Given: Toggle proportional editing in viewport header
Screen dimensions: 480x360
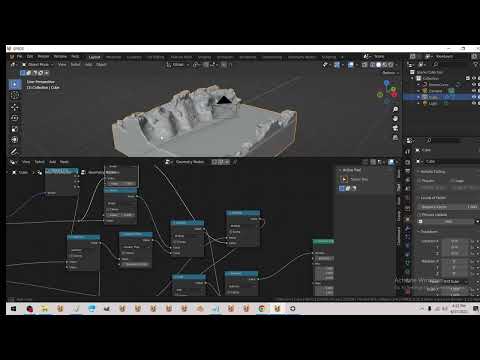Looking at the screenshot, I should click(x=224, y=65).
